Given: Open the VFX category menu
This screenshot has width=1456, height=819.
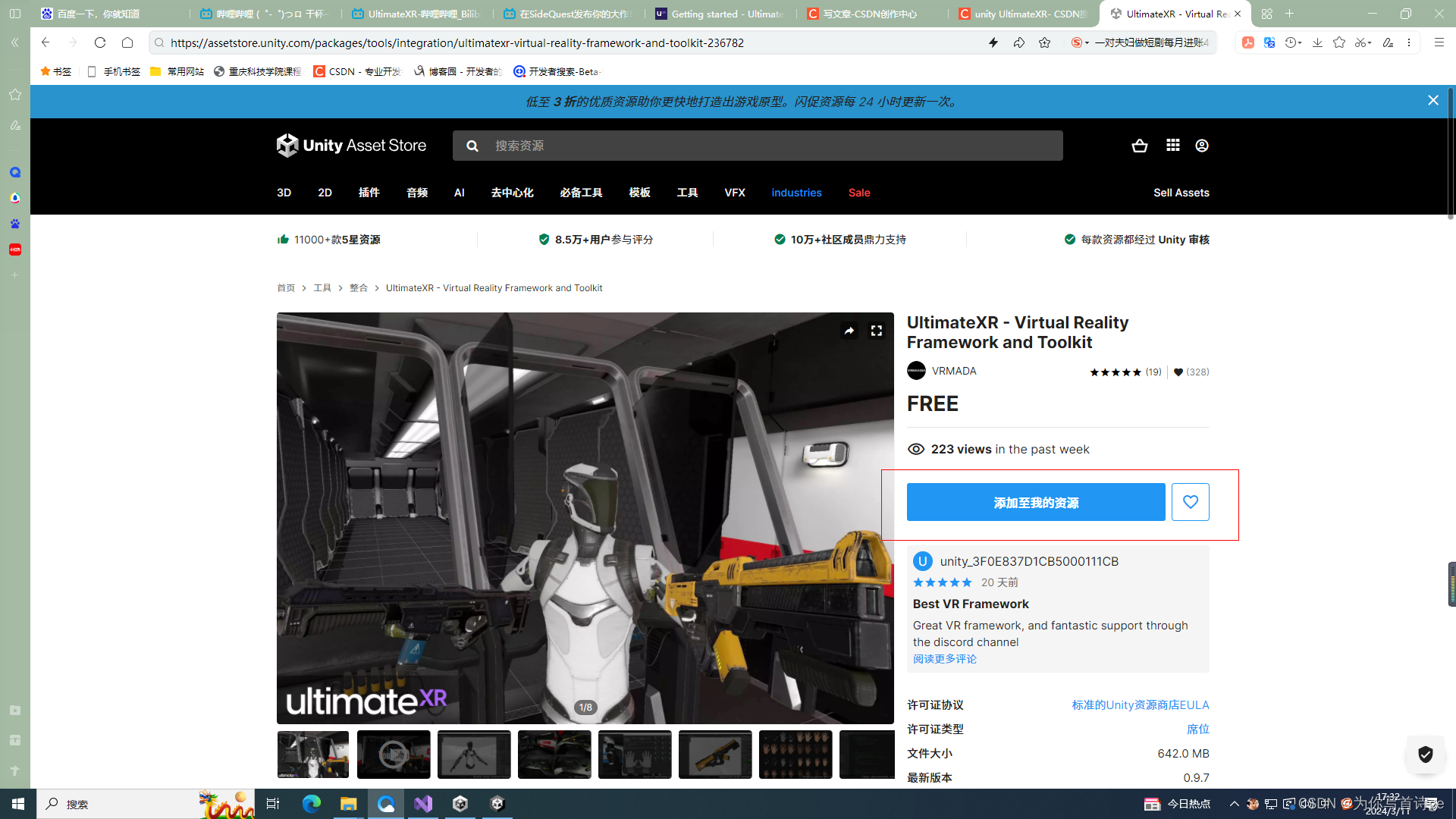Looking at the screenshot, I should tap(734, 193).
